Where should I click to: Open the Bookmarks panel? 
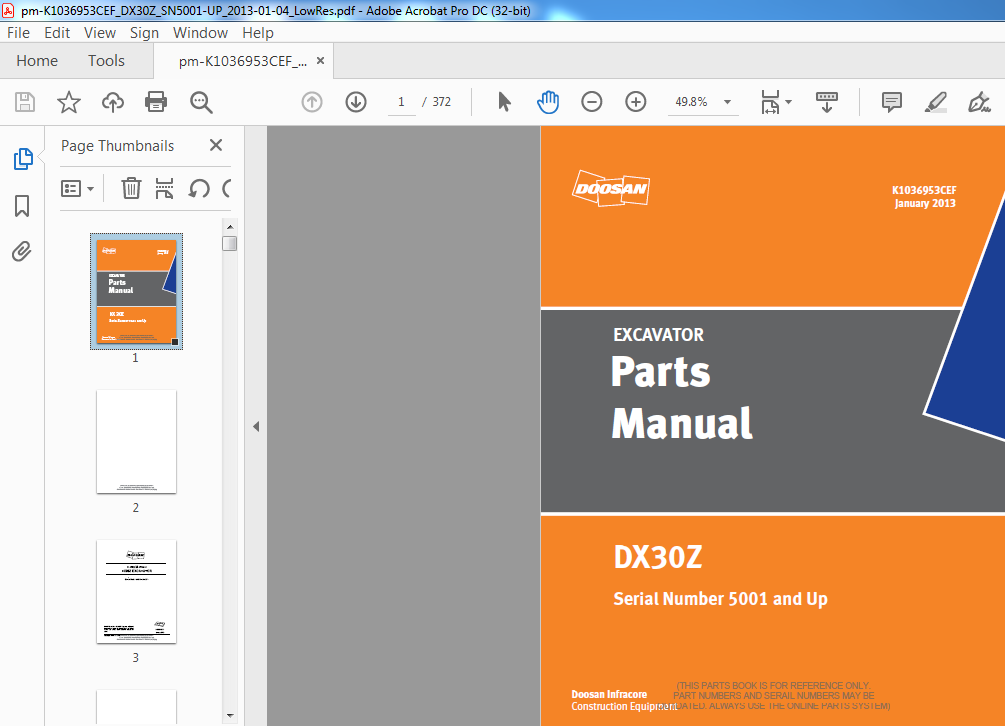click(x=22, y=206)
